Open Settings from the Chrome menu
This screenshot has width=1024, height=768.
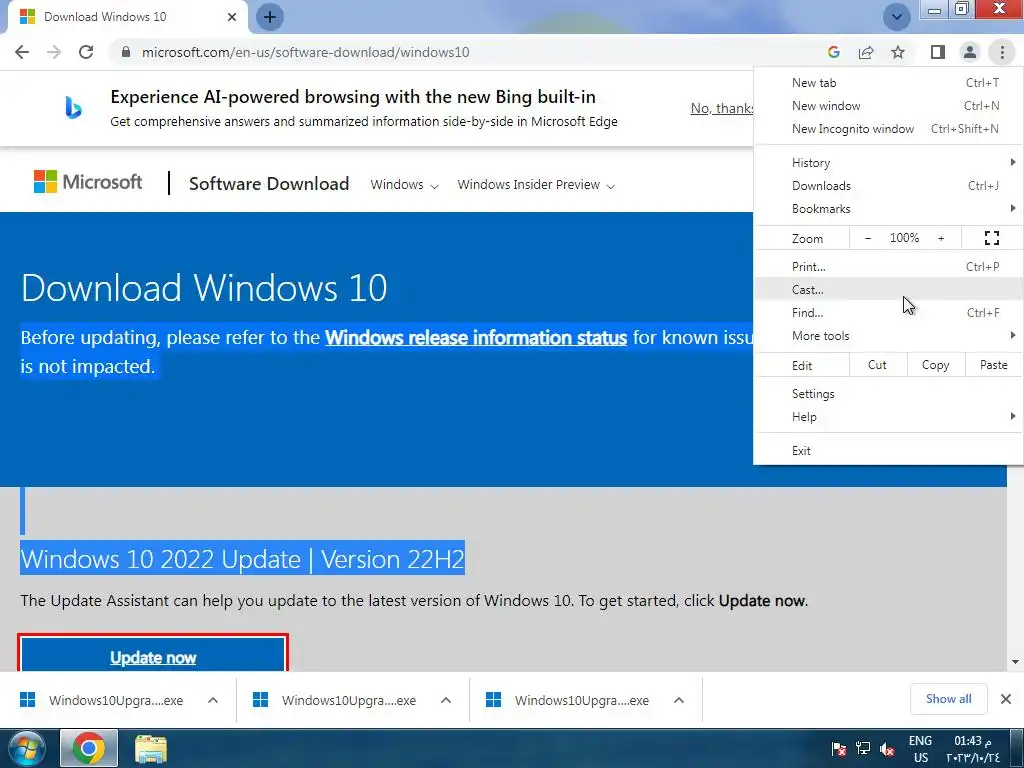(889, 394)
